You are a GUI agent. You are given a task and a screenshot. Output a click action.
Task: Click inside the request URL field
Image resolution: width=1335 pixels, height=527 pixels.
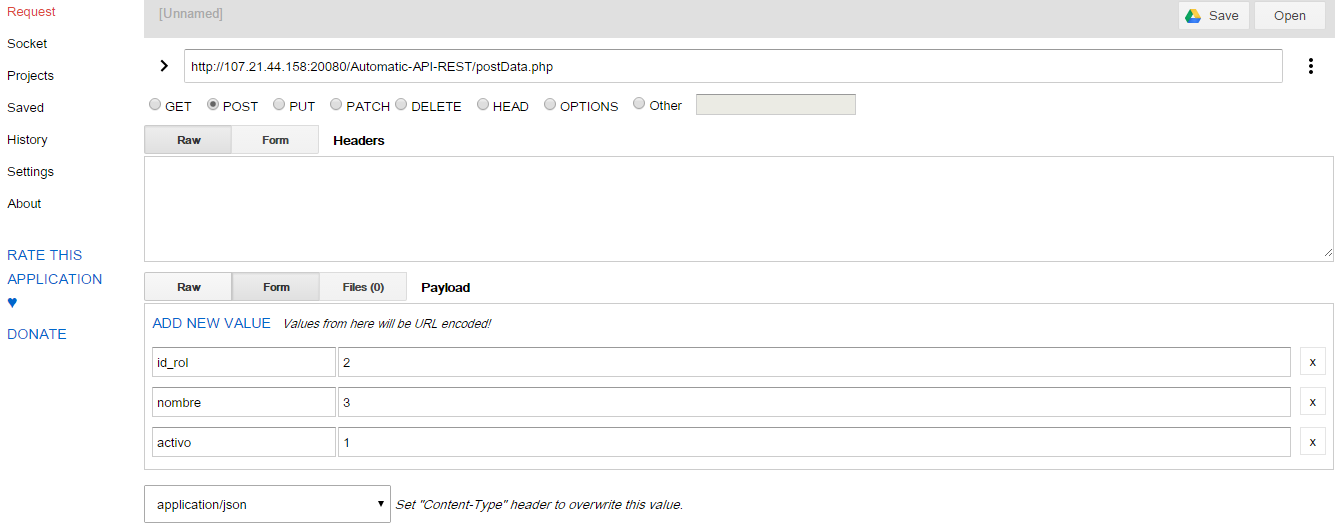(733, 66)
